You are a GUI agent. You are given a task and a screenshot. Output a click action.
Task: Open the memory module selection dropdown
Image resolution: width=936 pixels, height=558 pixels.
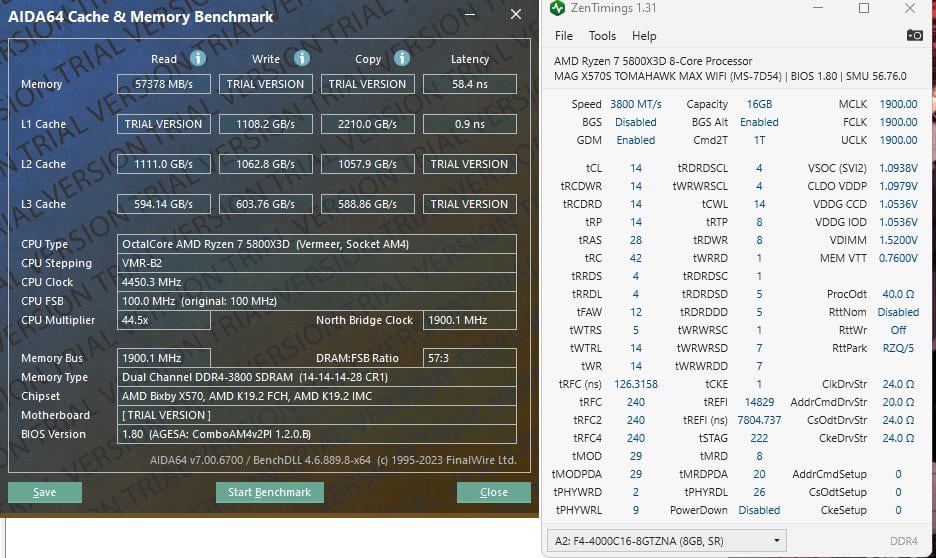pyautogui.click(x=667, y=541)
